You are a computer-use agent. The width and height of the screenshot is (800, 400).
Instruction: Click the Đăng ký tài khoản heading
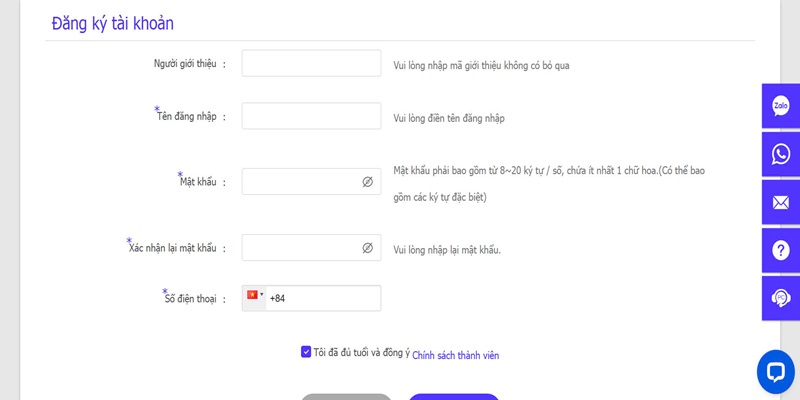point(112,23)
